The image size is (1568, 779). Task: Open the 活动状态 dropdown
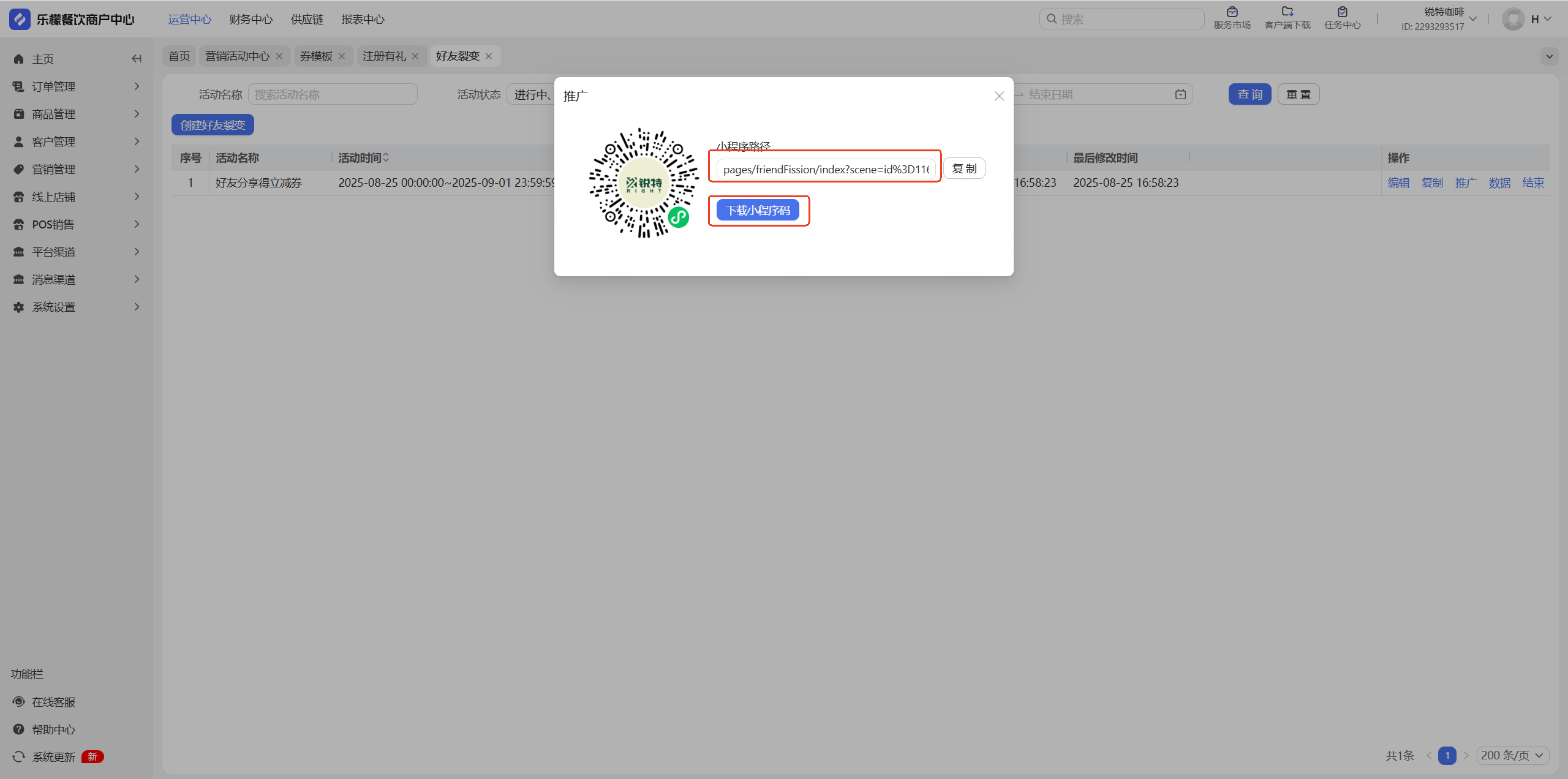[x=531, y=94]
